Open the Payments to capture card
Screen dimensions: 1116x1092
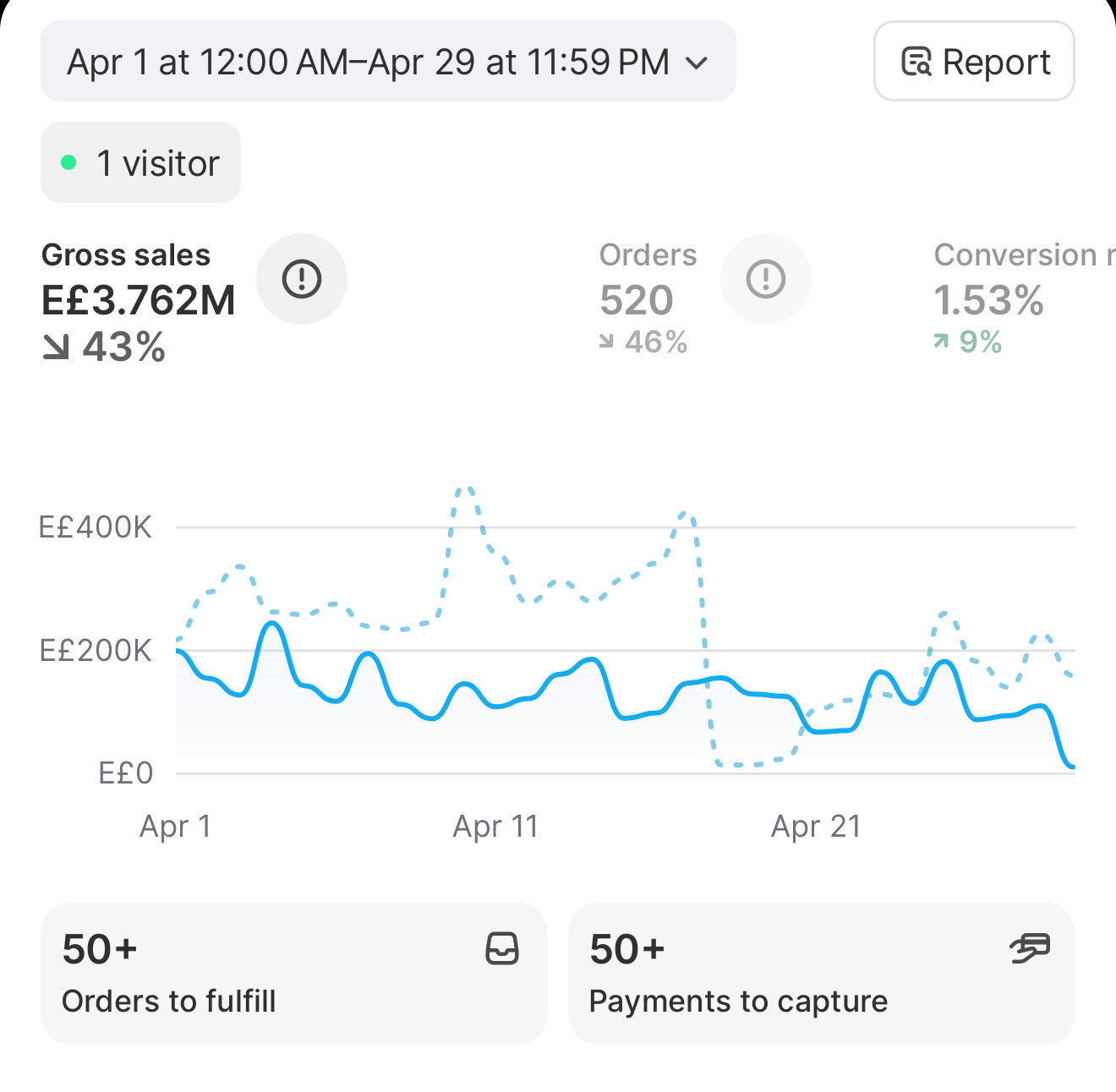[821, 974]
